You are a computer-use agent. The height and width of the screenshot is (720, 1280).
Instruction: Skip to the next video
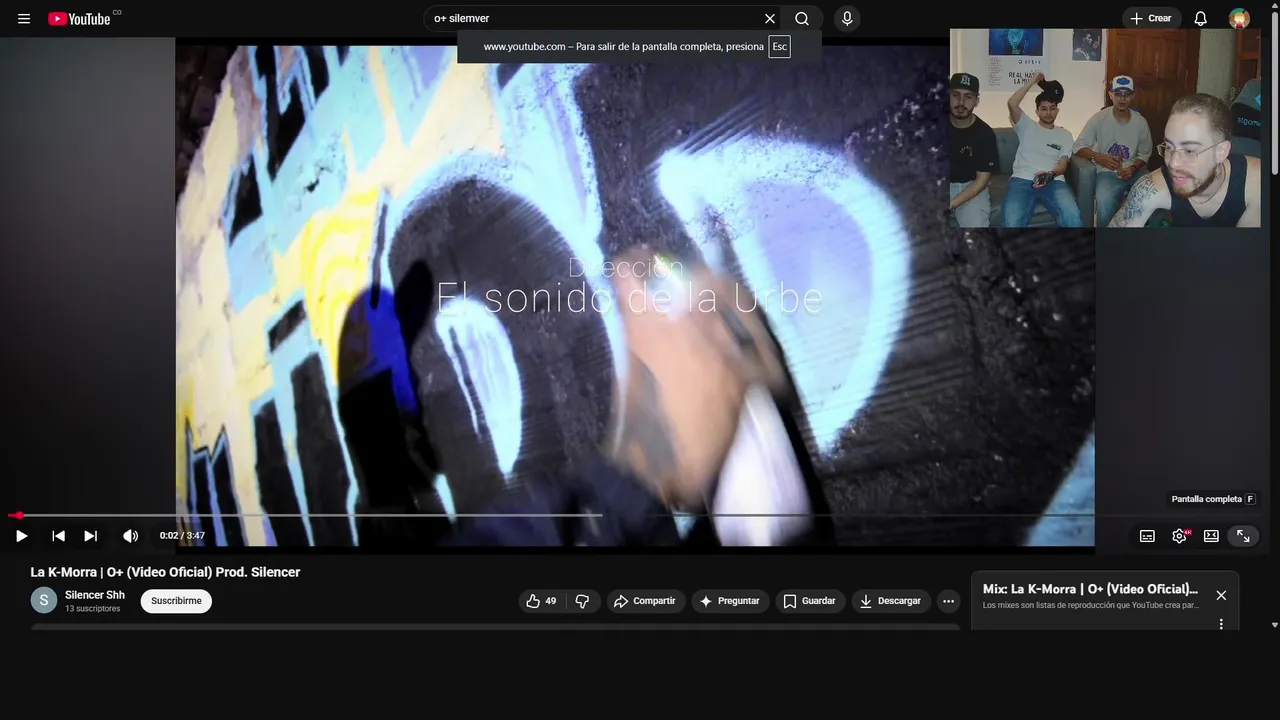tap(90, 536)
